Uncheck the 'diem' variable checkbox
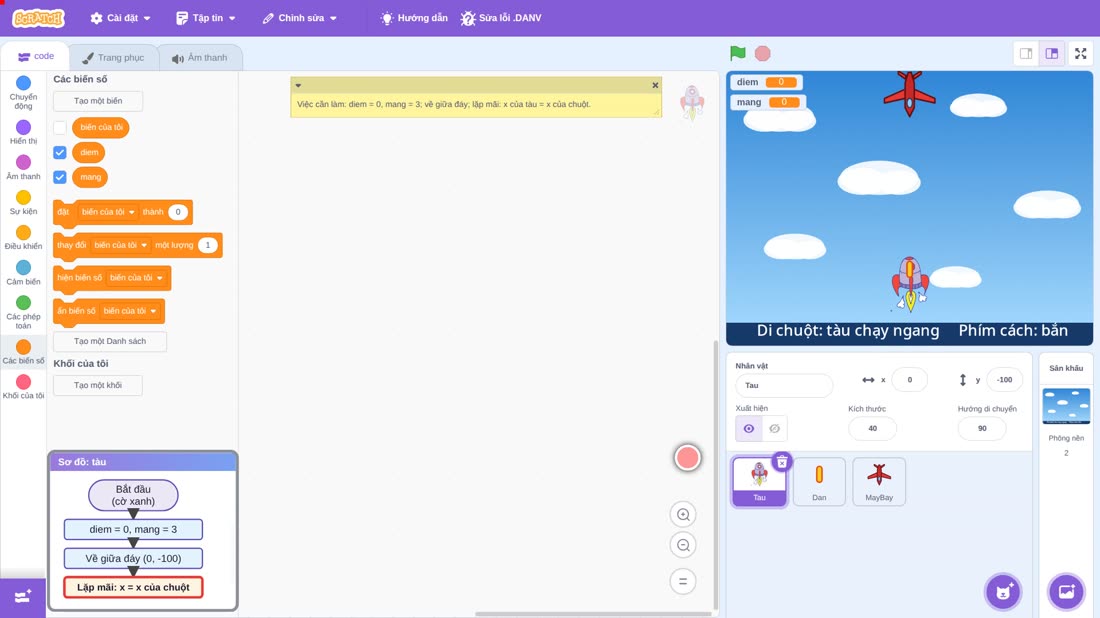1100x618 pixels. (60, 152)
